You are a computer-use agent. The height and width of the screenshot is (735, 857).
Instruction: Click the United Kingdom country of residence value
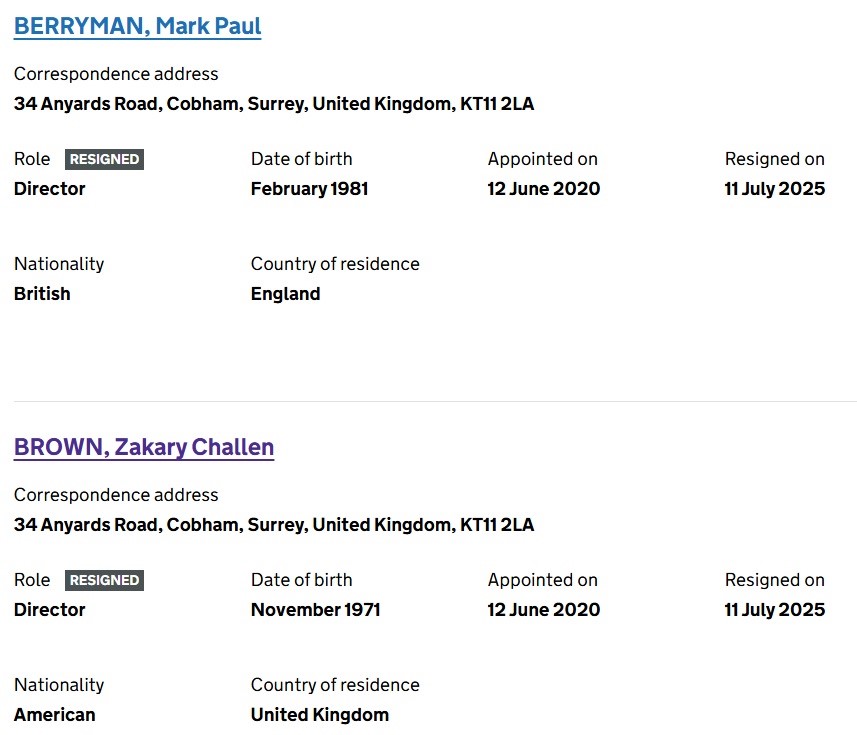(319, 715)
